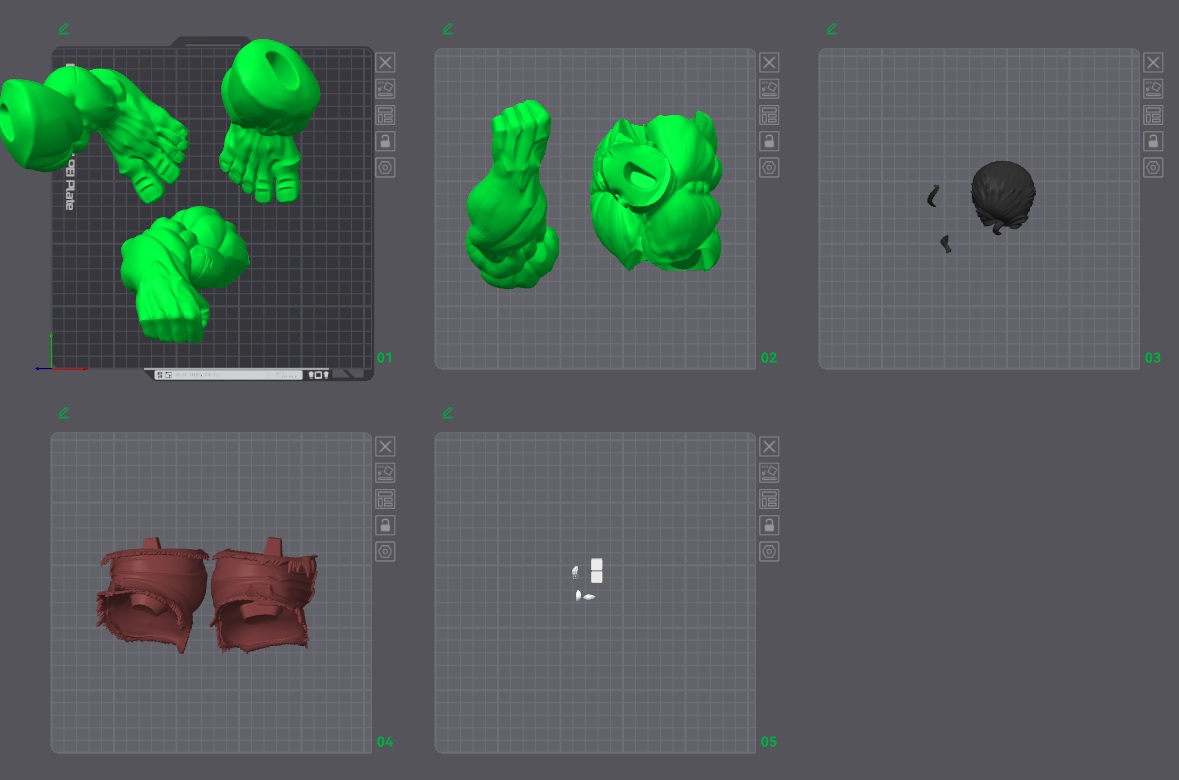
Task: Toggle the lock on plate 05
Action: click(769, 526)
